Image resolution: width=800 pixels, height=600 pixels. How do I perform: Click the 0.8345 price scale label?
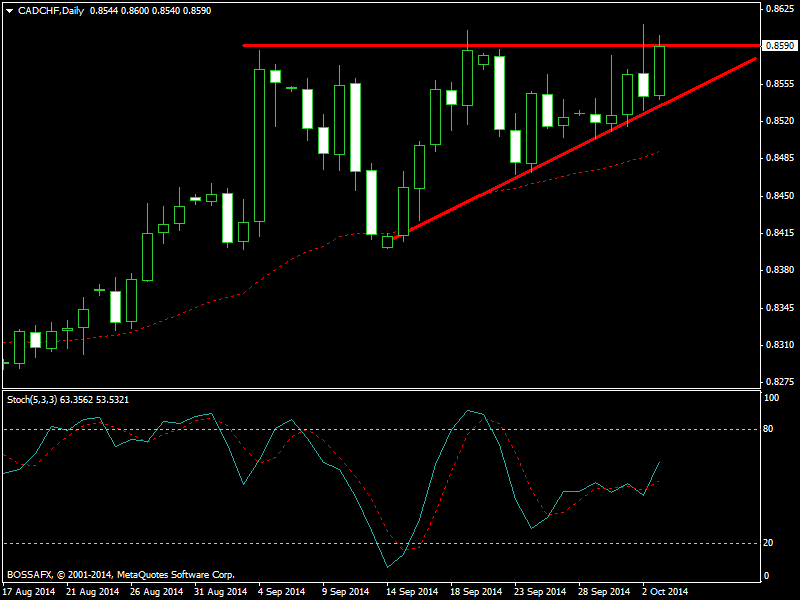tap(780, 308)
